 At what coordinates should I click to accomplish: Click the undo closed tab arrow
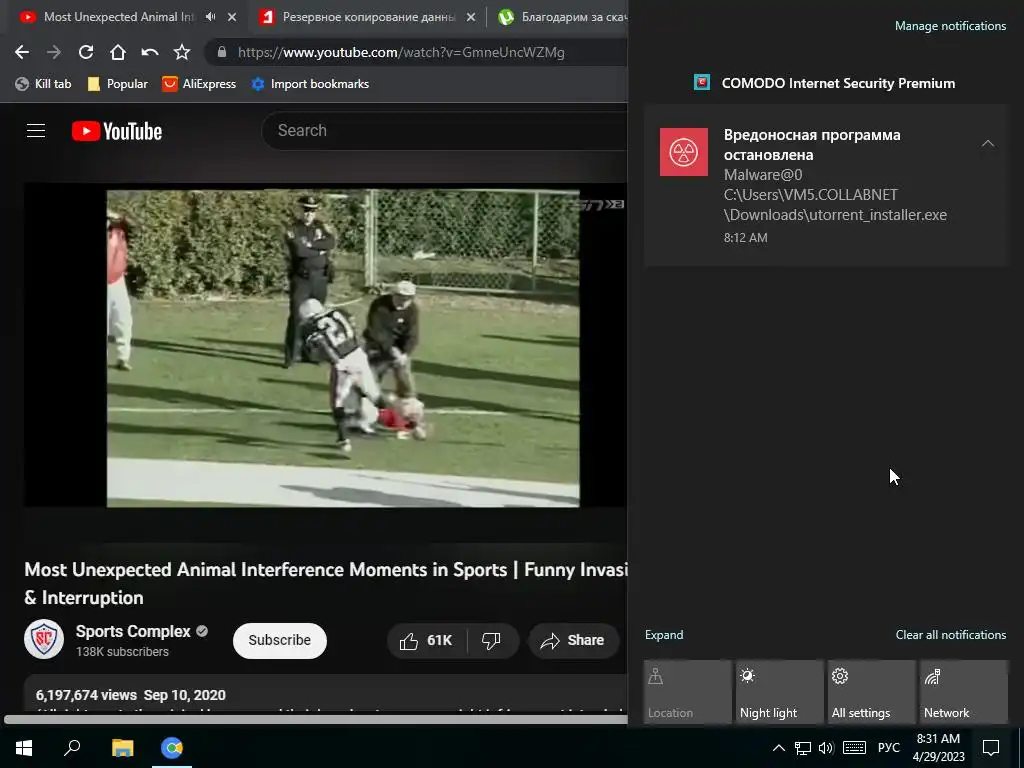[150, 52]
